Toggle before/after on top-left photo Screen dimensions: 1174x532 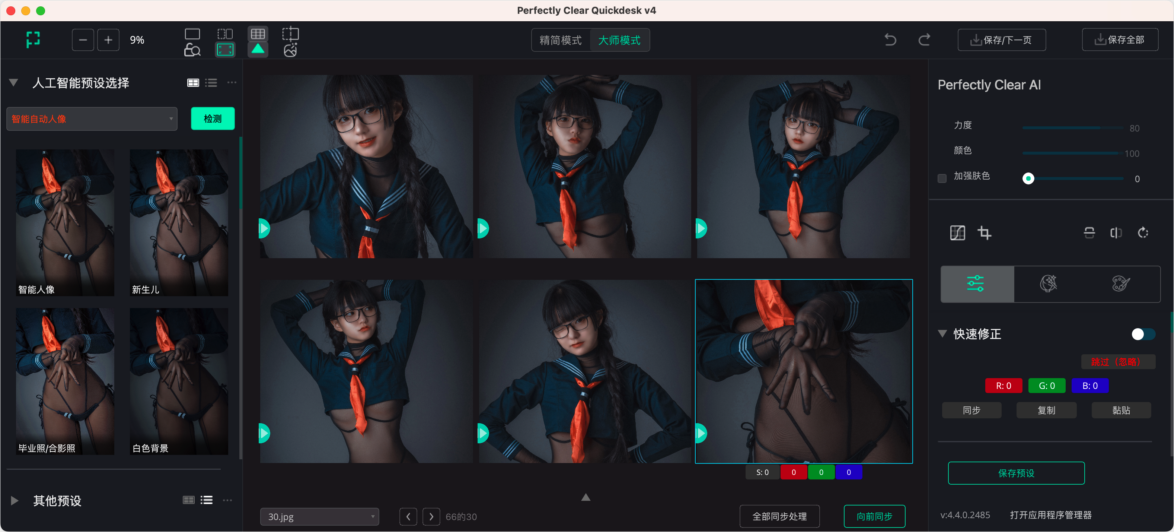click(264, 227)
